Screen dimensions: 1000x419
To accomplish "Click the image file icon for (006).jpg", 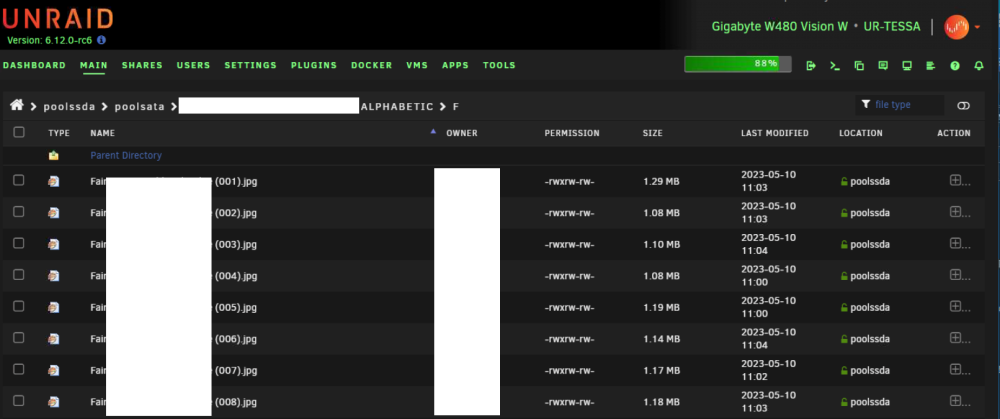I will tap(54, 339).
